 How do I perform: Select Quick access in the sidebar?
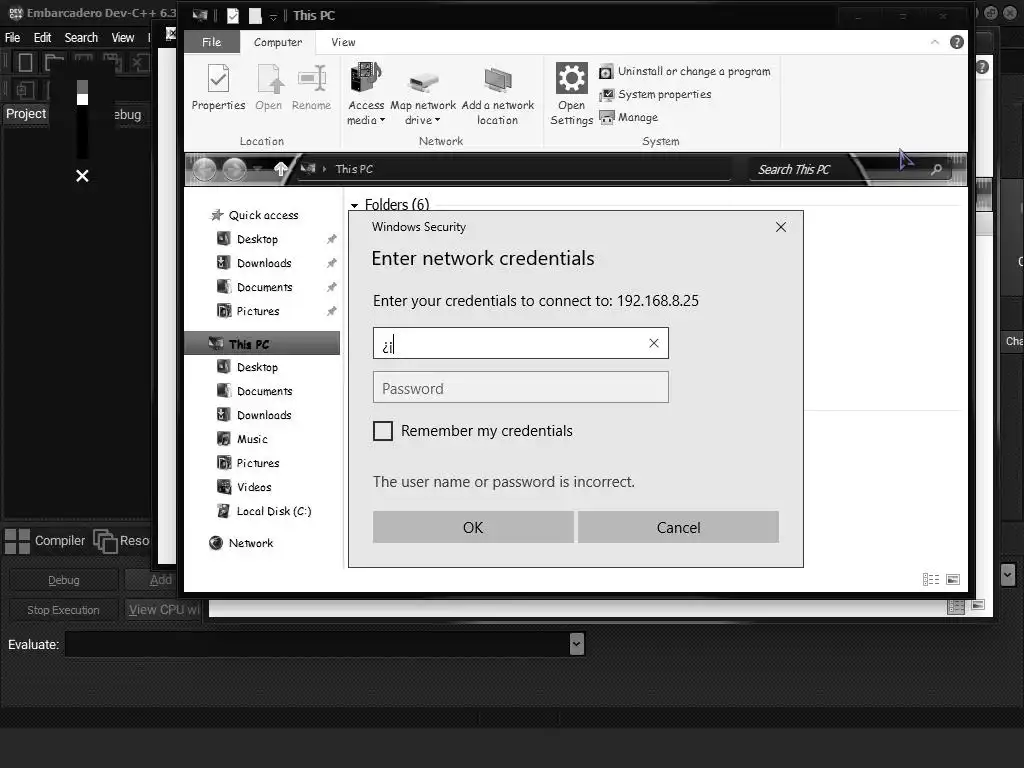255,215
